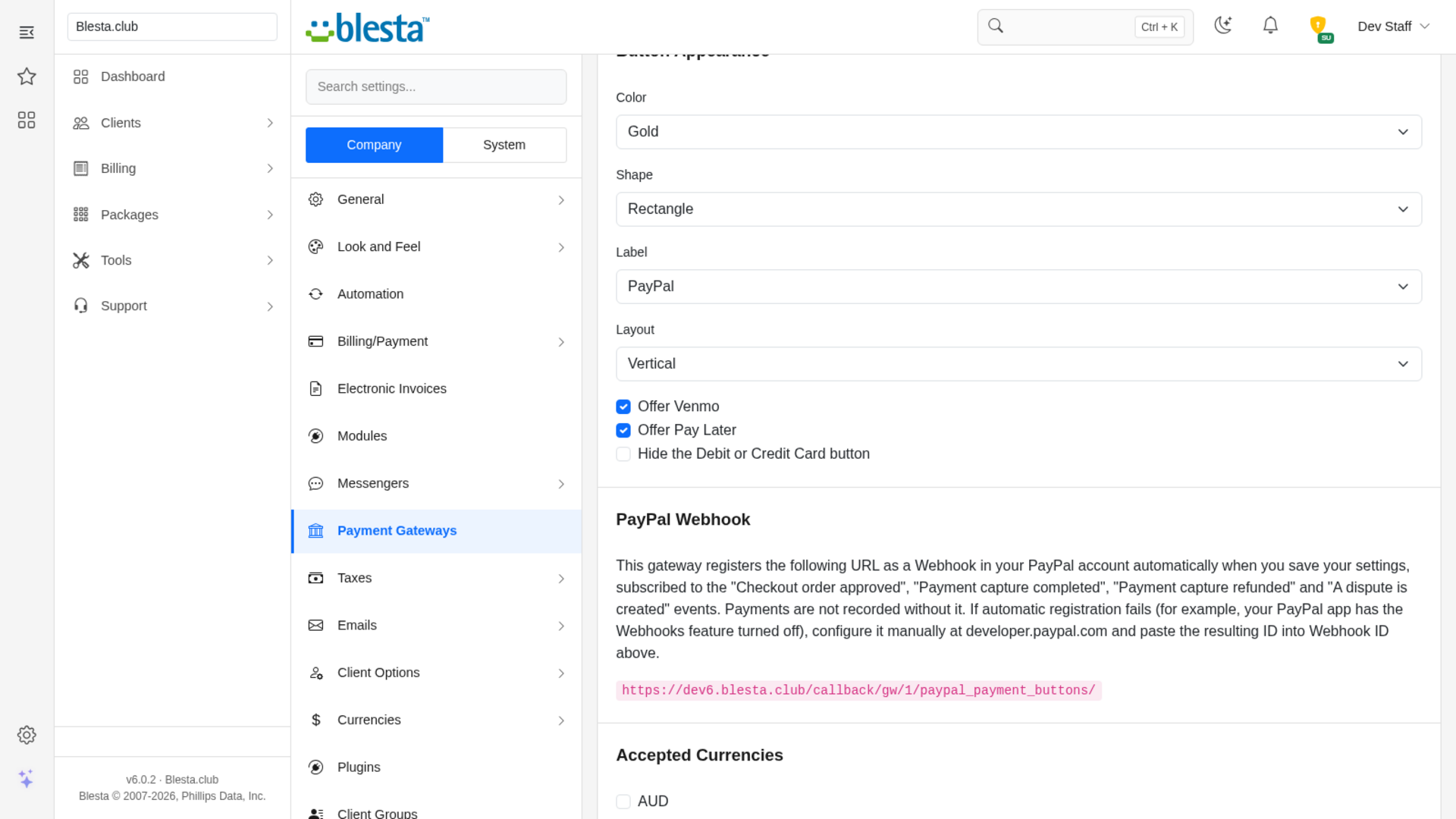Uncheck the Offer Pay Later checkbox
The image size is (1456, 819).
pyautogui.click(x=623, y=431)
